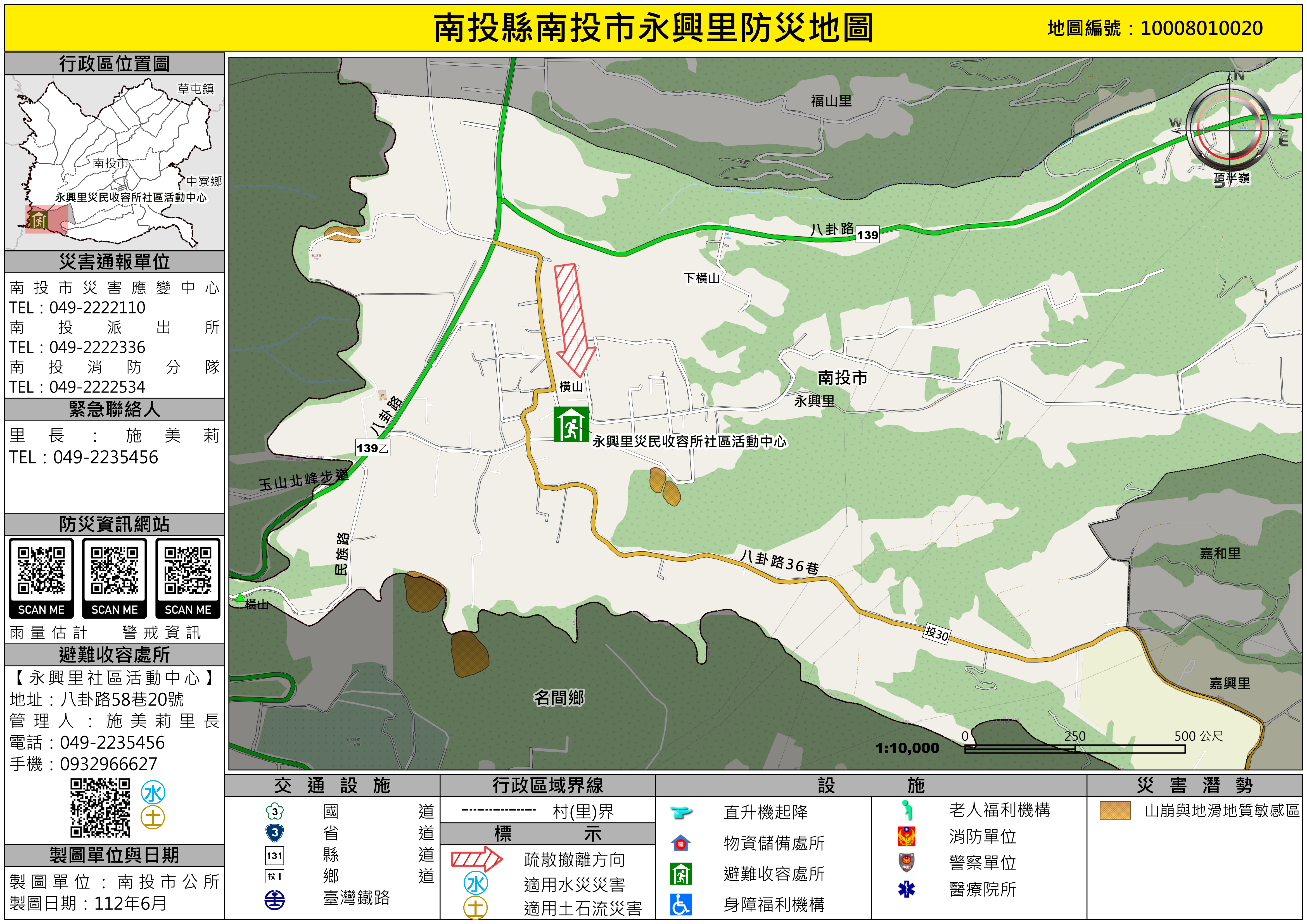Image resolution: width=1307 pixels, height=924 pixels.
Task: Click the disability welfare wheelchair icon
Action: (x=681, y=904)
